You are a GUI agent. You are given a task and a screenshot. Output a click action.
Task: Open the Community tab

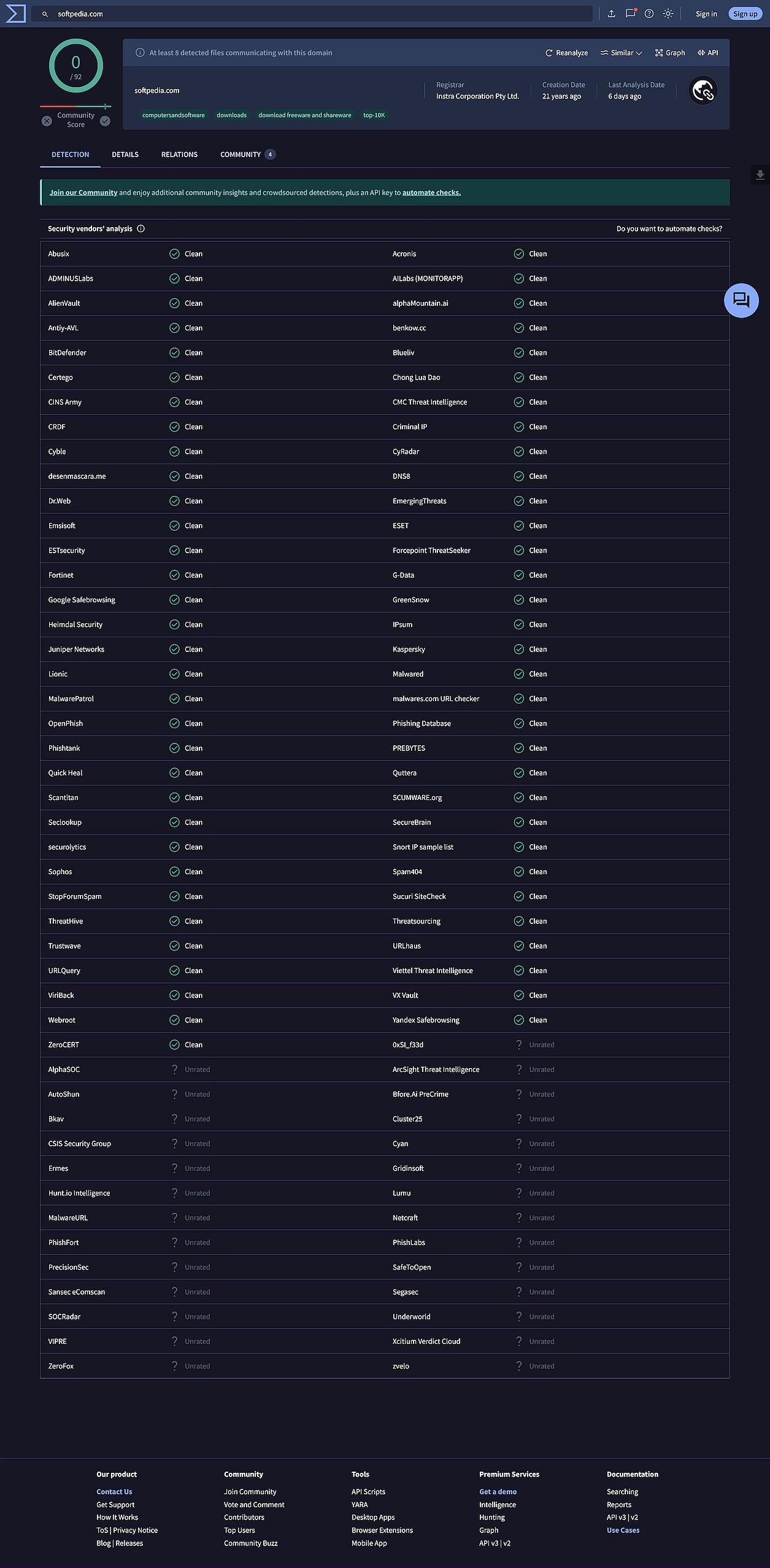tap(241, 155)
